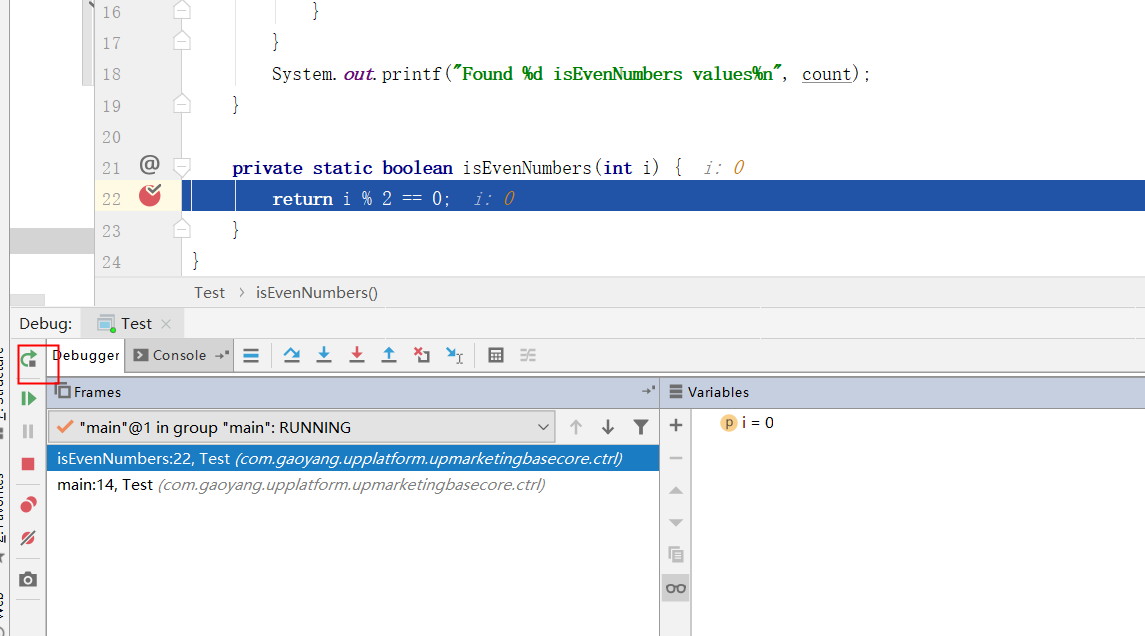Step out of current method
The width and height of the screenshot is (1145, 636).
[389, 356]
